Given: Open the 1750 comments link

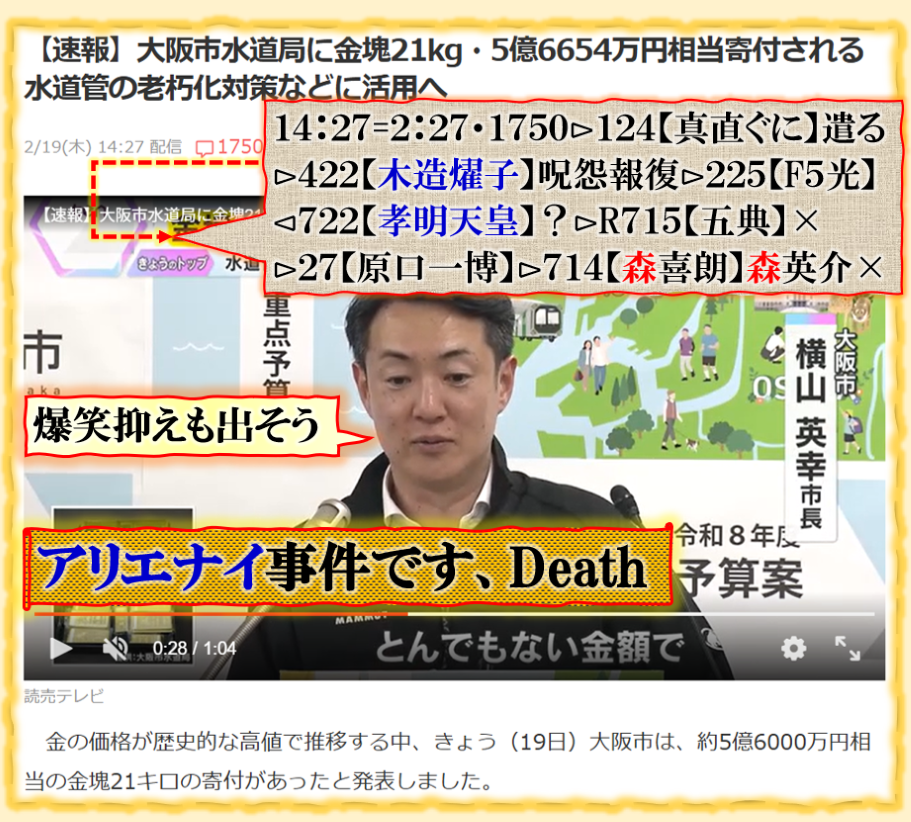Looking at the screenshot, I should [x=240, y=147].
